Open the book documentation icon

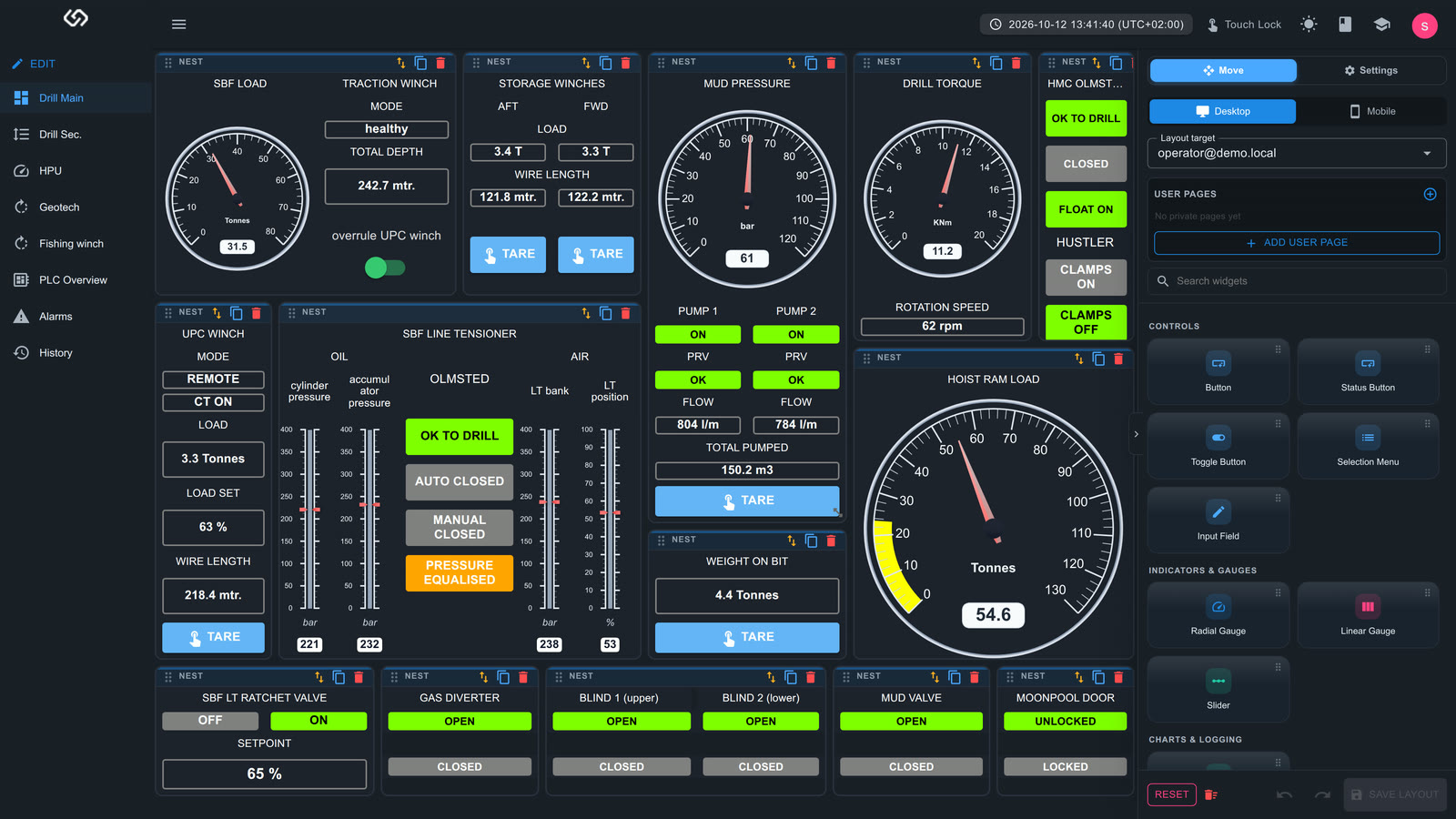(1345, 25)
